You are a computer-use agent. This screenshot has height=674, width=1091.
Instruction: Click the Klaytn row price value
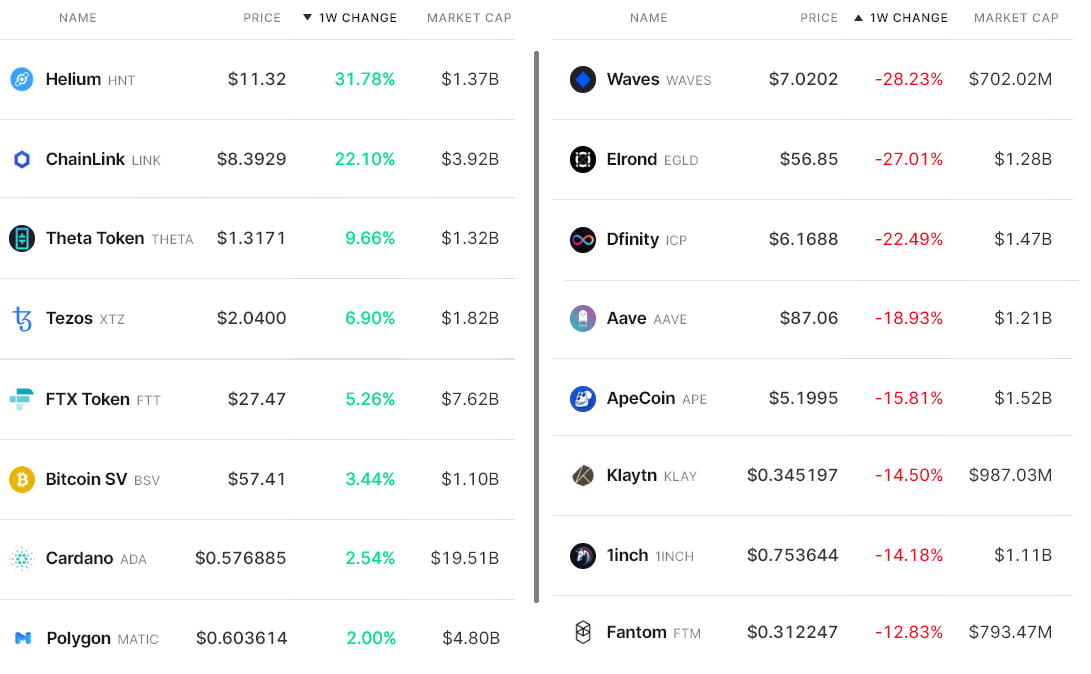(x=792, y=475)
